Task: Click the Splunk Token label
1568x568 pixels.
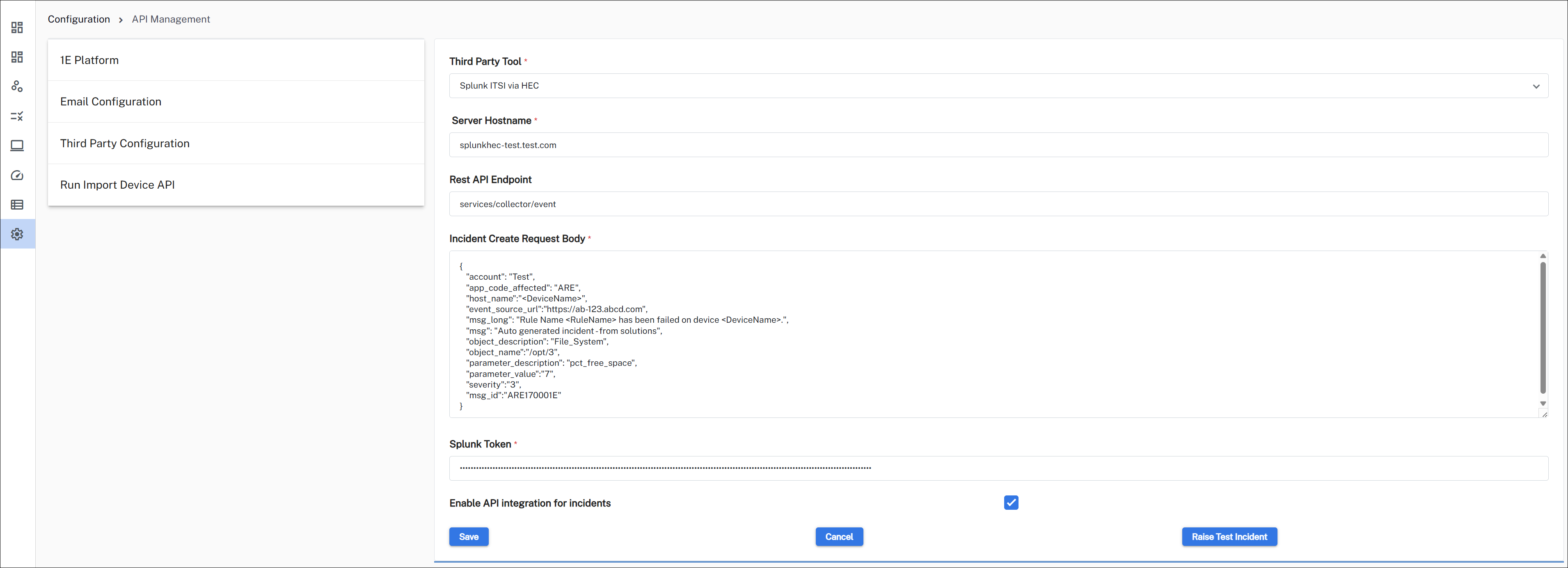Action: [480, 445]
